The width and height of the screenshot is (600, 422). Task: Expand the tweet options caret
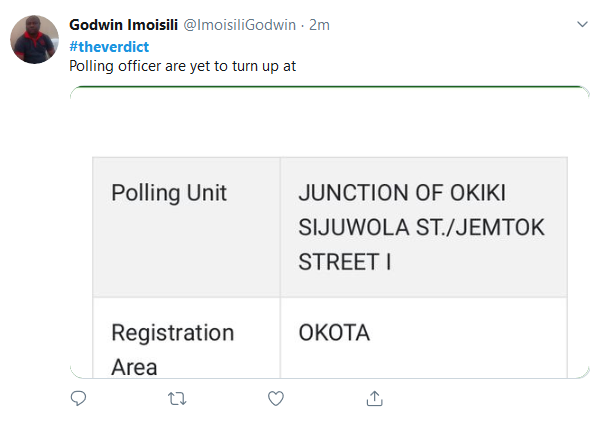pyautogui.click(x=583, y=24)
